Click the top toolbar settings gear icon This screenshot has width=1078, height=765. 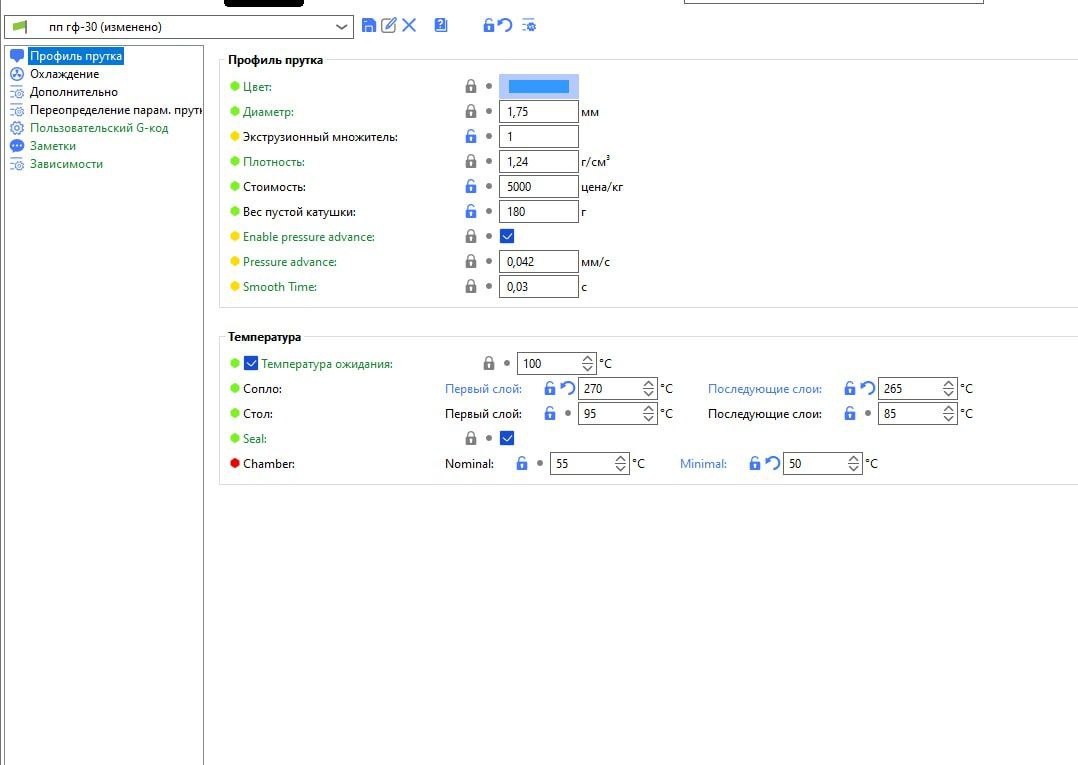click(529, 25)
